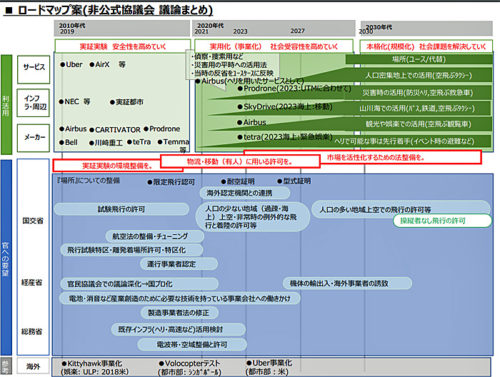Click 'Prodrone(2023:UTMに合わせて)' entry
This screenshot has width=500, height=377.
pos(295,89)
